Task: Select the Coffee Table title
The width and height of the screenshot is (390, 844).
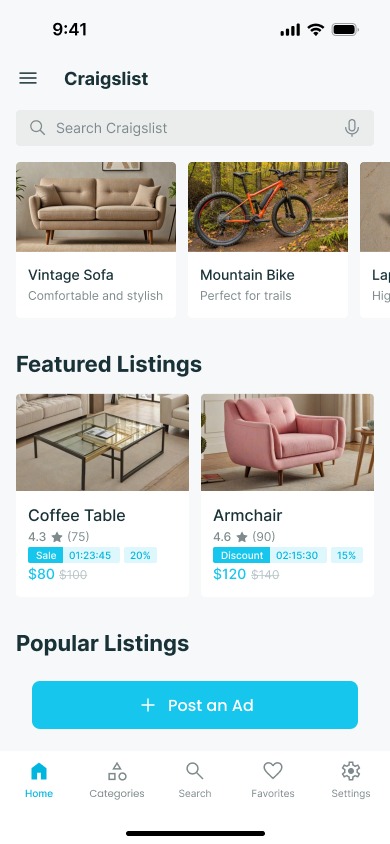Action: (x=76, y=515)
